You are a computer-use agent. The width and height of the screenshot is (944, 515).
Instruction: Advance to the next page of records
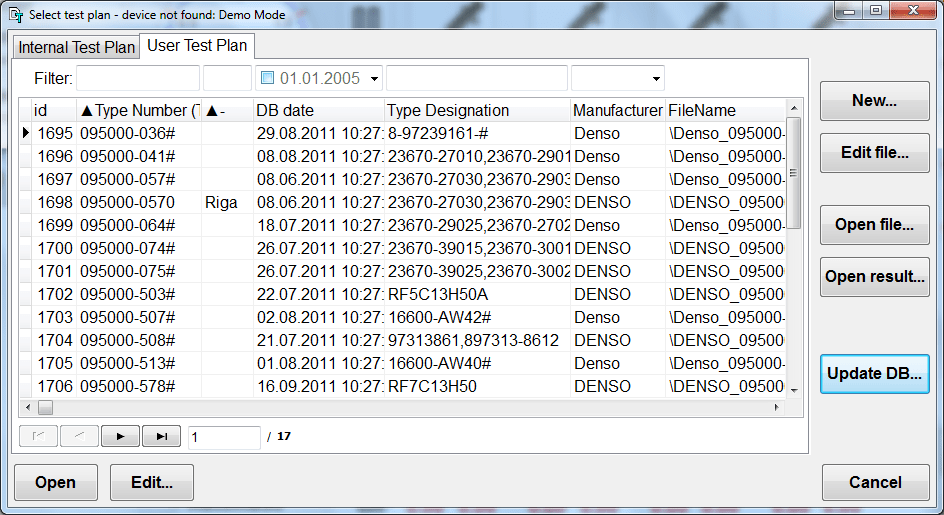tap(120, 436)
